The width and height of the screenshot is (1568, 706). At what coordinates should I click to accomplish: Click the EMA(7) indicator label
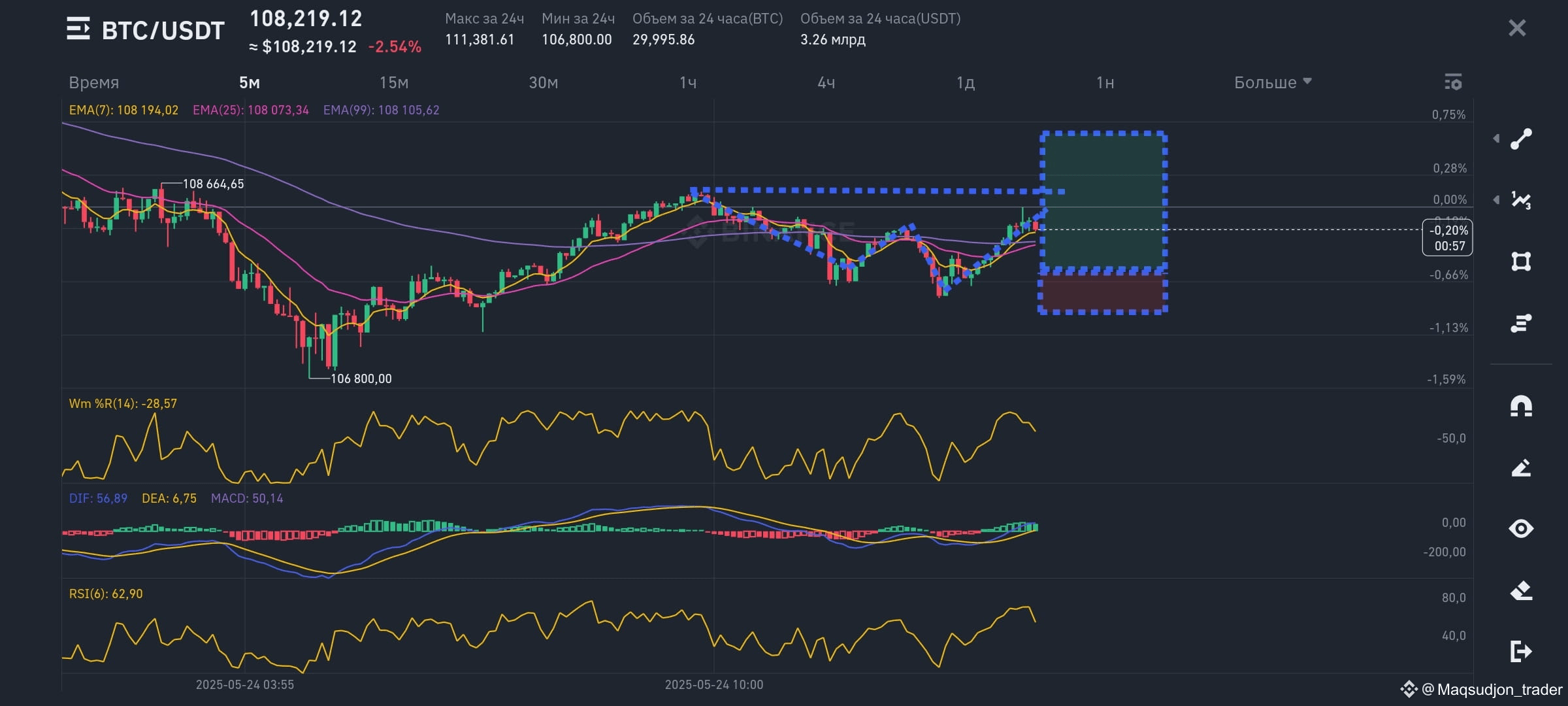coord(123,110)
